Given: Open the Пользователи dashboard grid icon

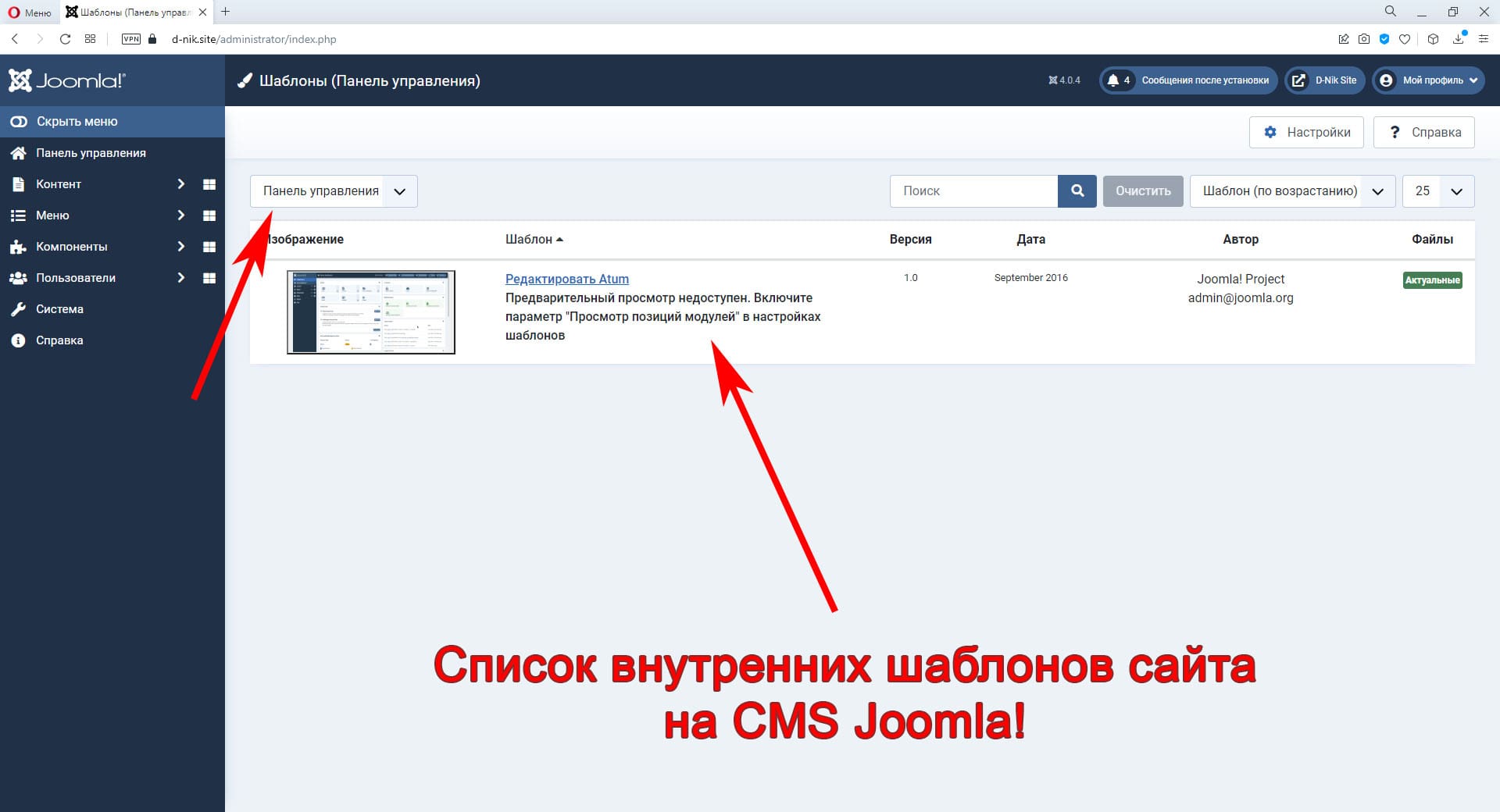Looking at the screenshot, I should [209, 278].
